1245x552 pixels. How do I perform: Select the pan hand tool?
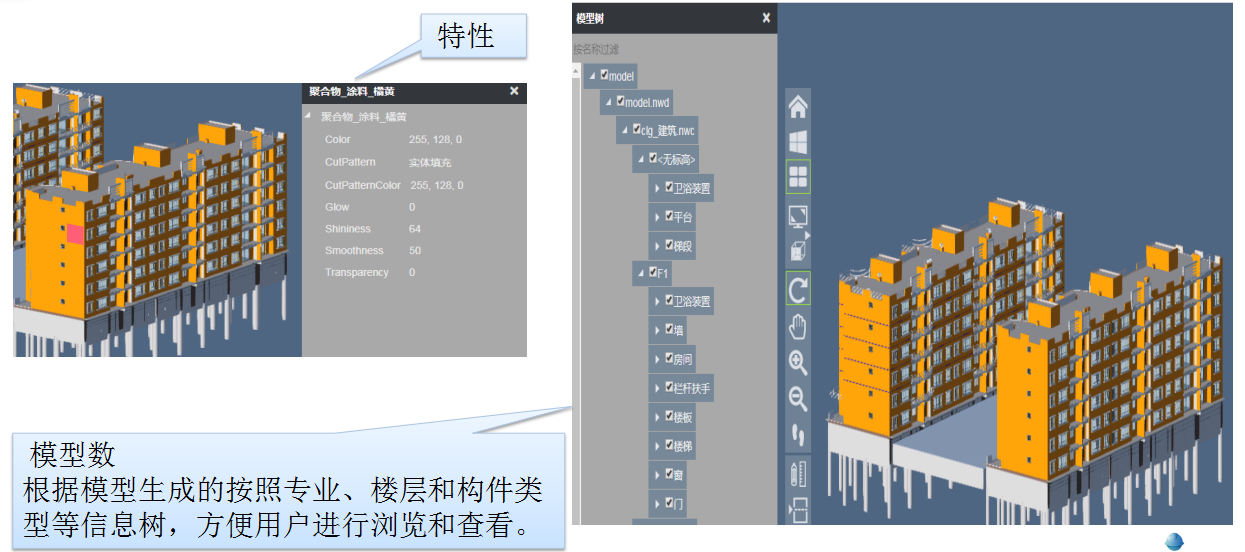pos(798,326)
